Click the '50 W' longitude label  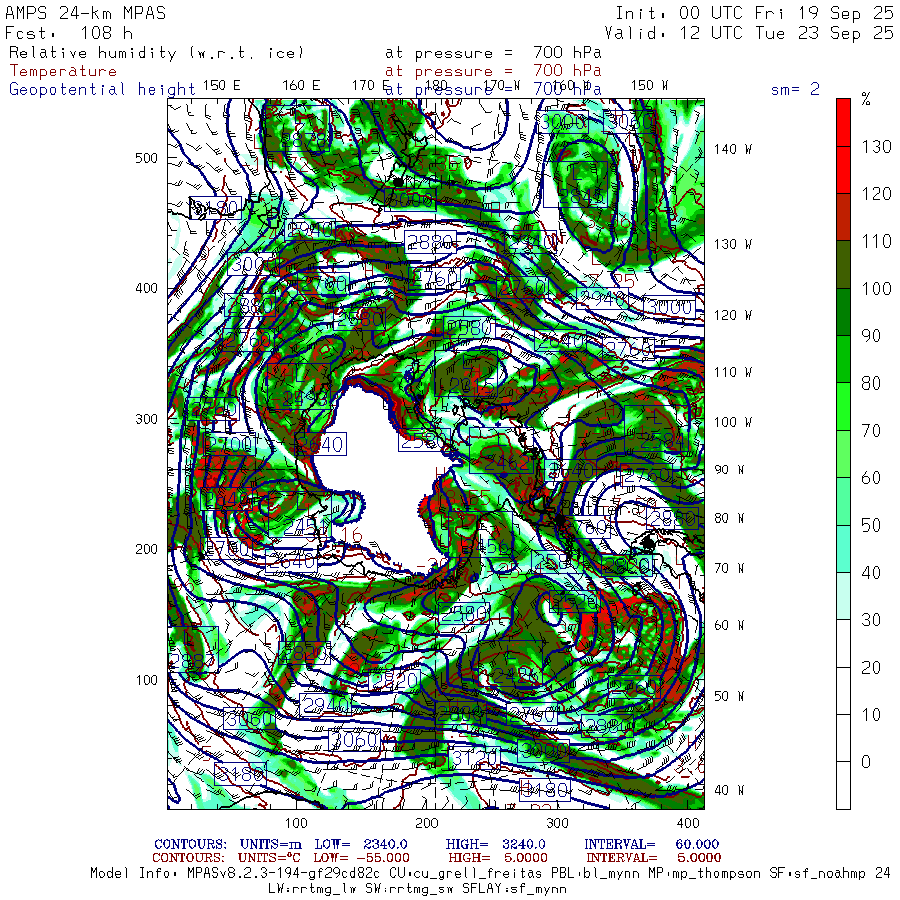pyautogui.click(x=729, y=697)
